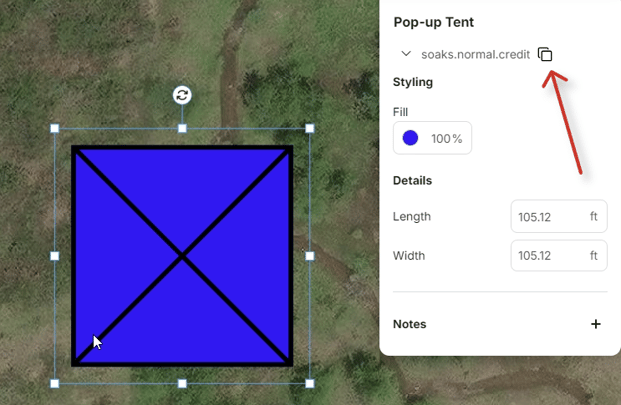The width and height of the screenshot is (621, 405).
Task: Click the bottom-right corner resize handle
Action: coord(310,383)
